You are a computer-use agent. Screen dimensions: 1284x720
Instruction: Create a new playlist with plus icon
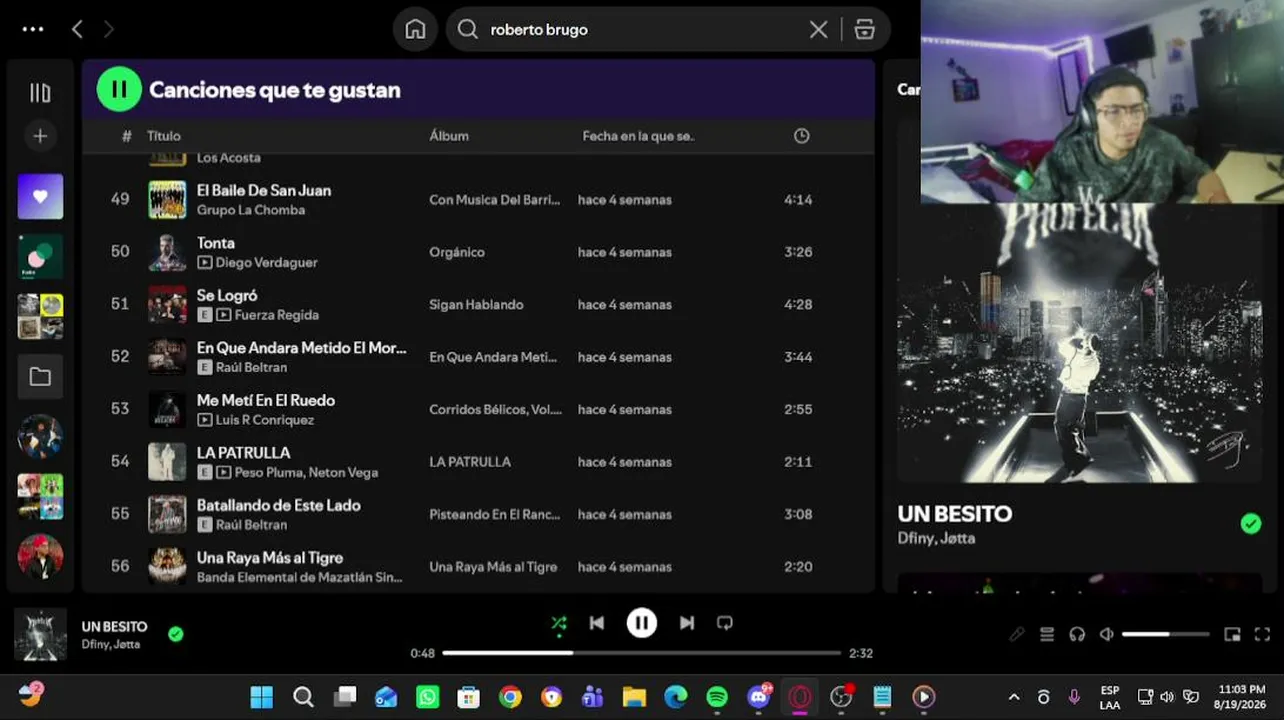coord(40,136)
